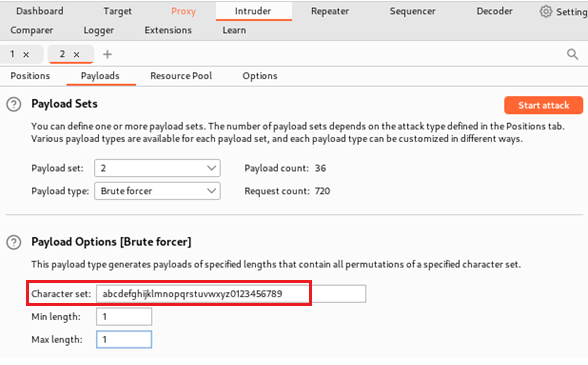Open the Dashboard tab
Image resolution: width=588 pixels, height=365 pixels.
[40, 11]
